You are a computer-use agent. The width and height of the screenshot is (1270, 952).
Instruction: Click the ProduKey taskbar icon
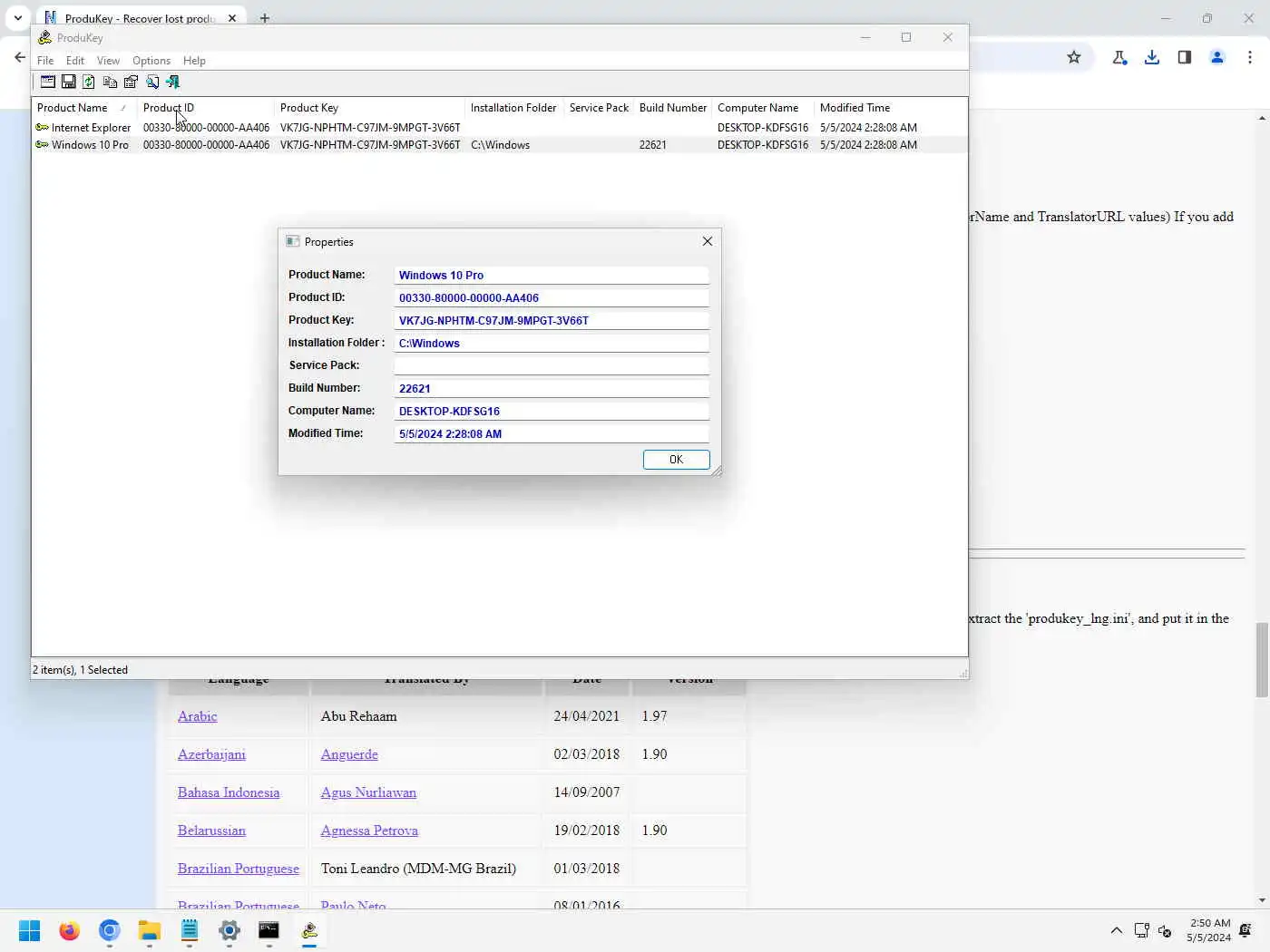[x=309, y=930]
